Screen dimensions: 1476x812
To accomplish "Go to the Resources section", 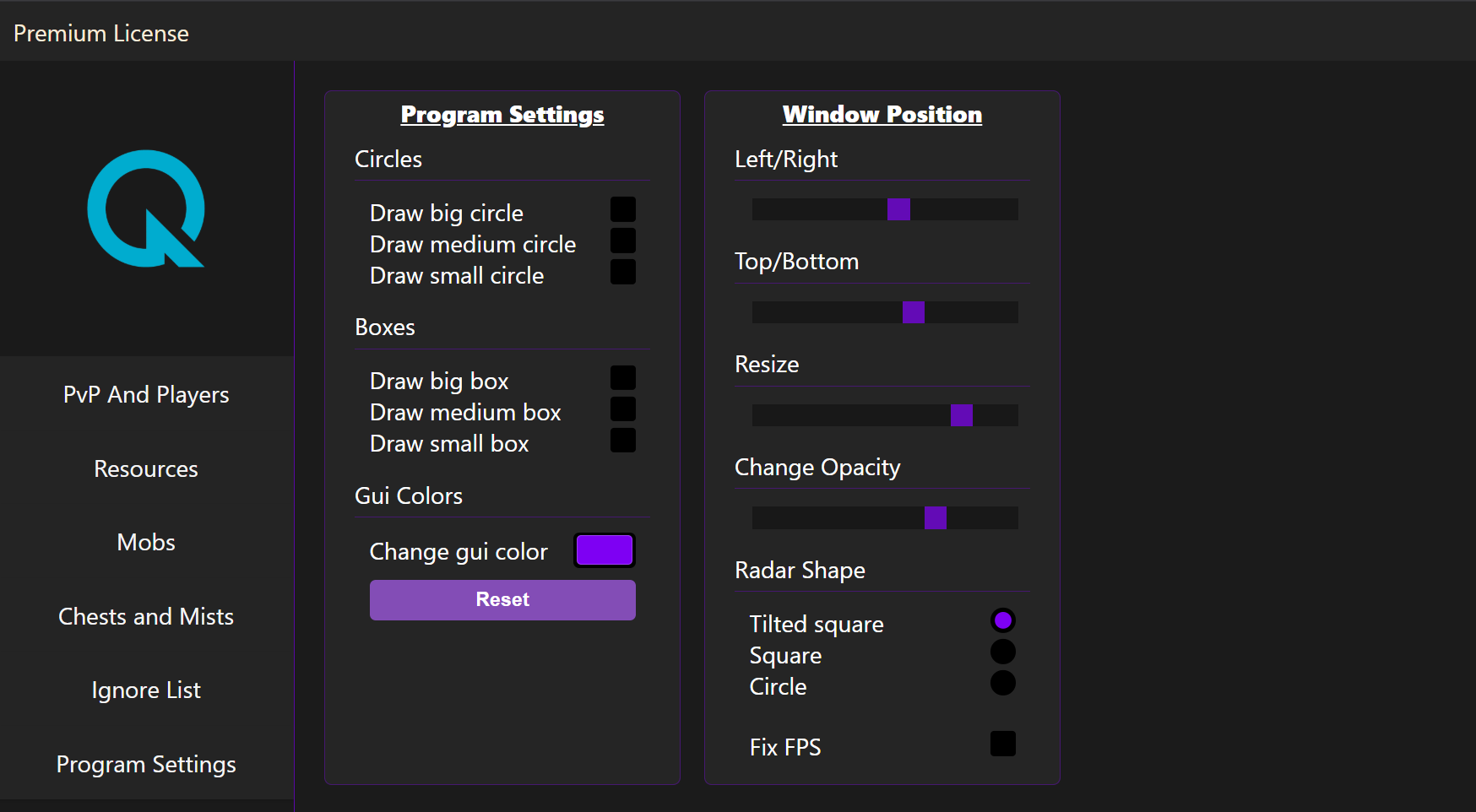I will click(146, 468).
